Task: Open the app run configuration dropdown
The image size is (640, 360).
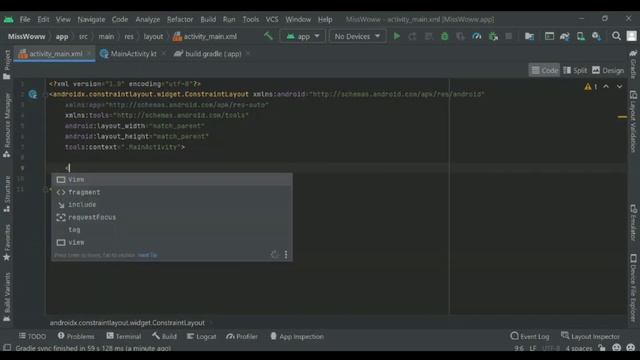Action: pos(302,36)
